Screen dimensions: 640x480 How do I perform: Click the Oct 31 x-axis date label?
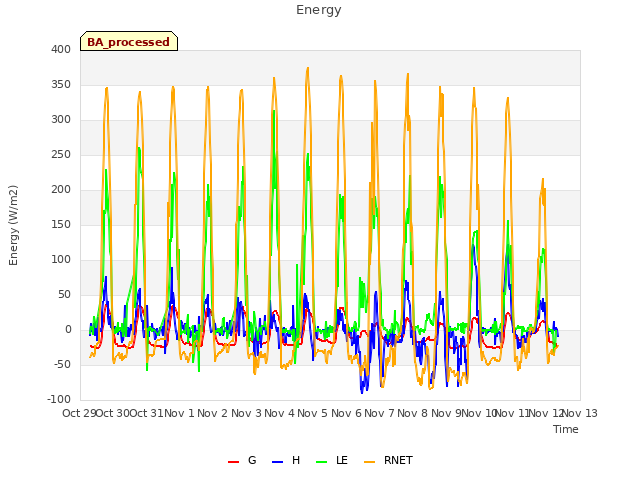(x=147, y=413)
